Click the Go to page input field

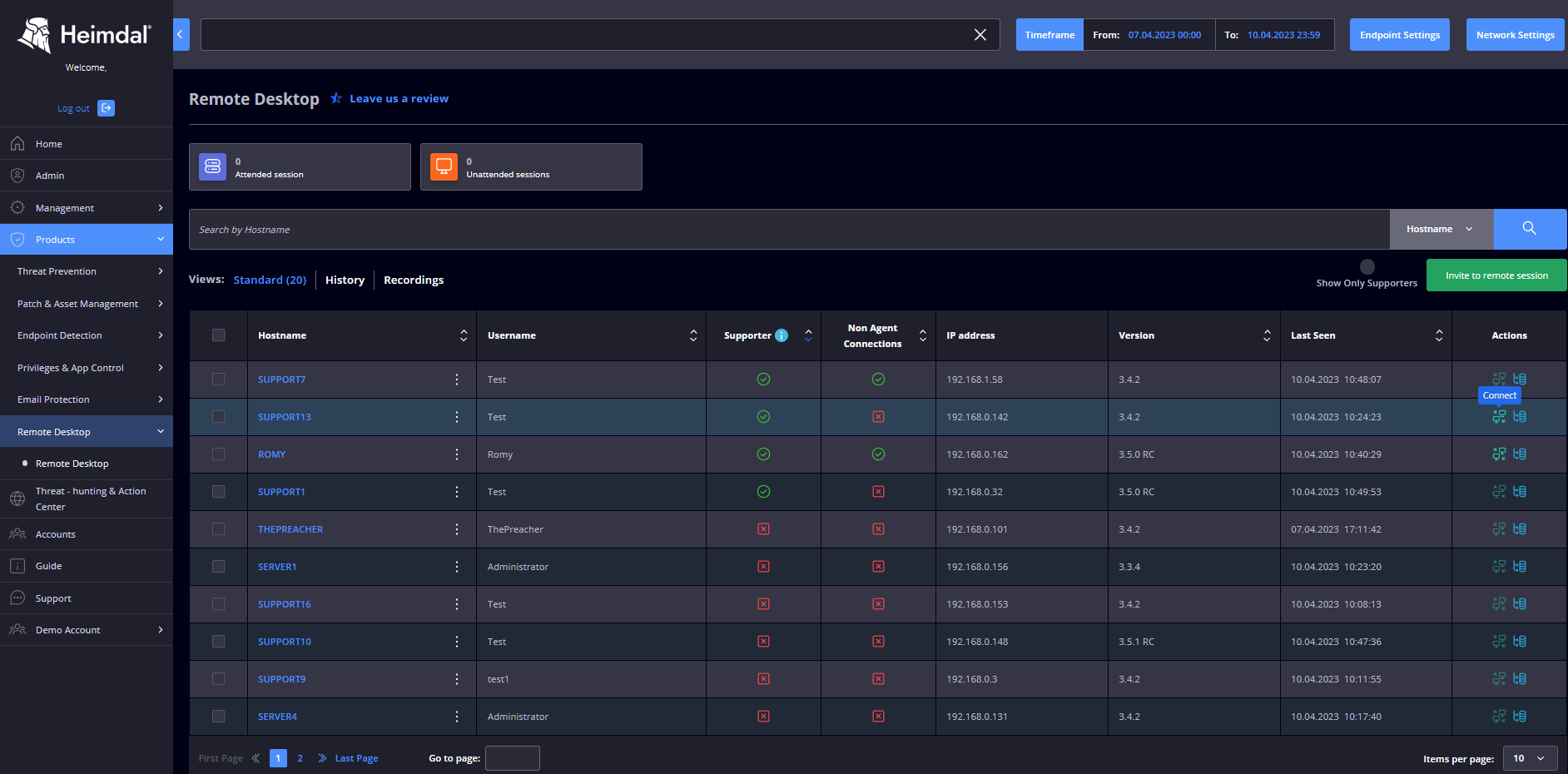click(512, 758)
